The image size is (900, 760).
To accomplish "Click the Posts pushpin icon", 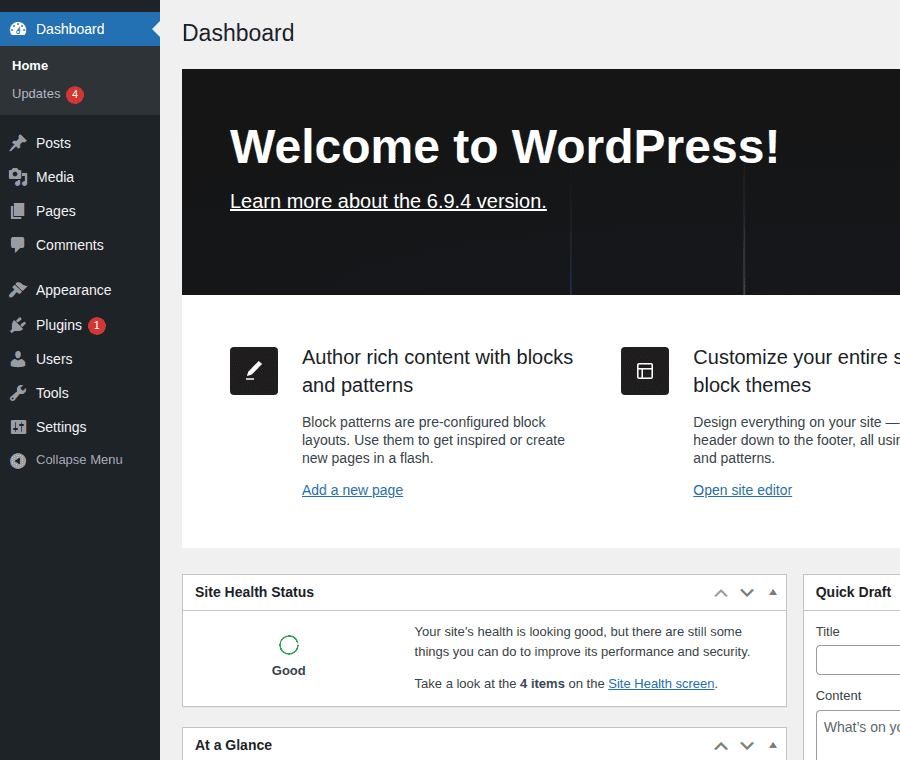I will click(18, 143).
